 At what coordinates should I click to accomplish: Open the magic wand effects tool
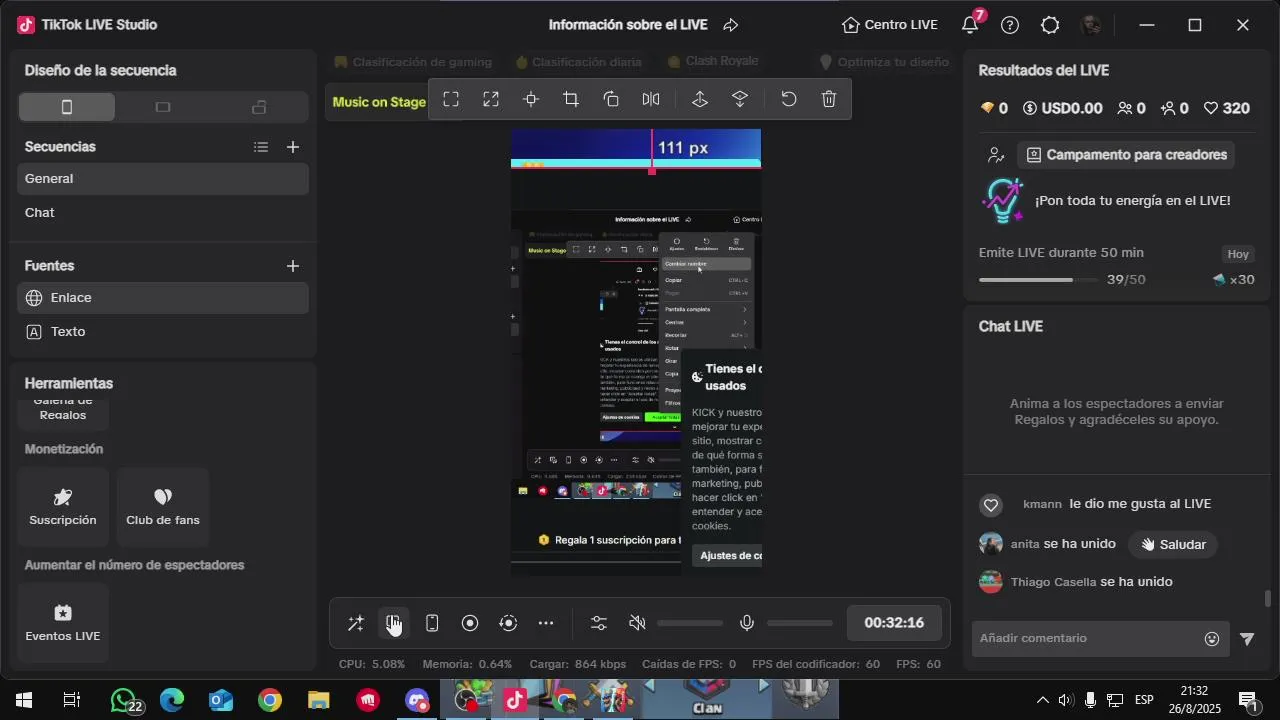tap(356, 623)
